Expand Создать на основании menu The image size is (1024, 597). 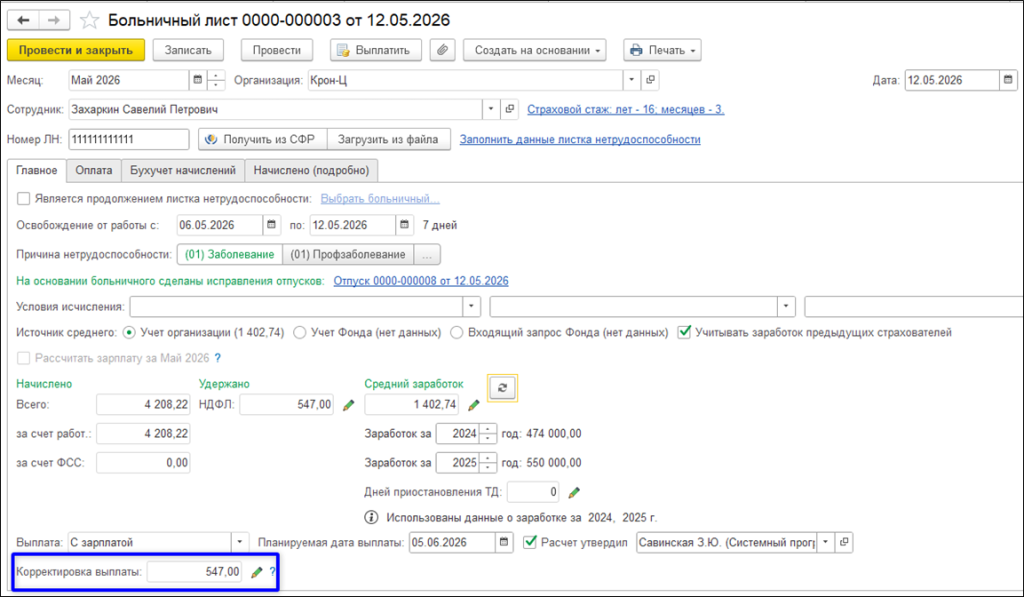tap(534, 50)
